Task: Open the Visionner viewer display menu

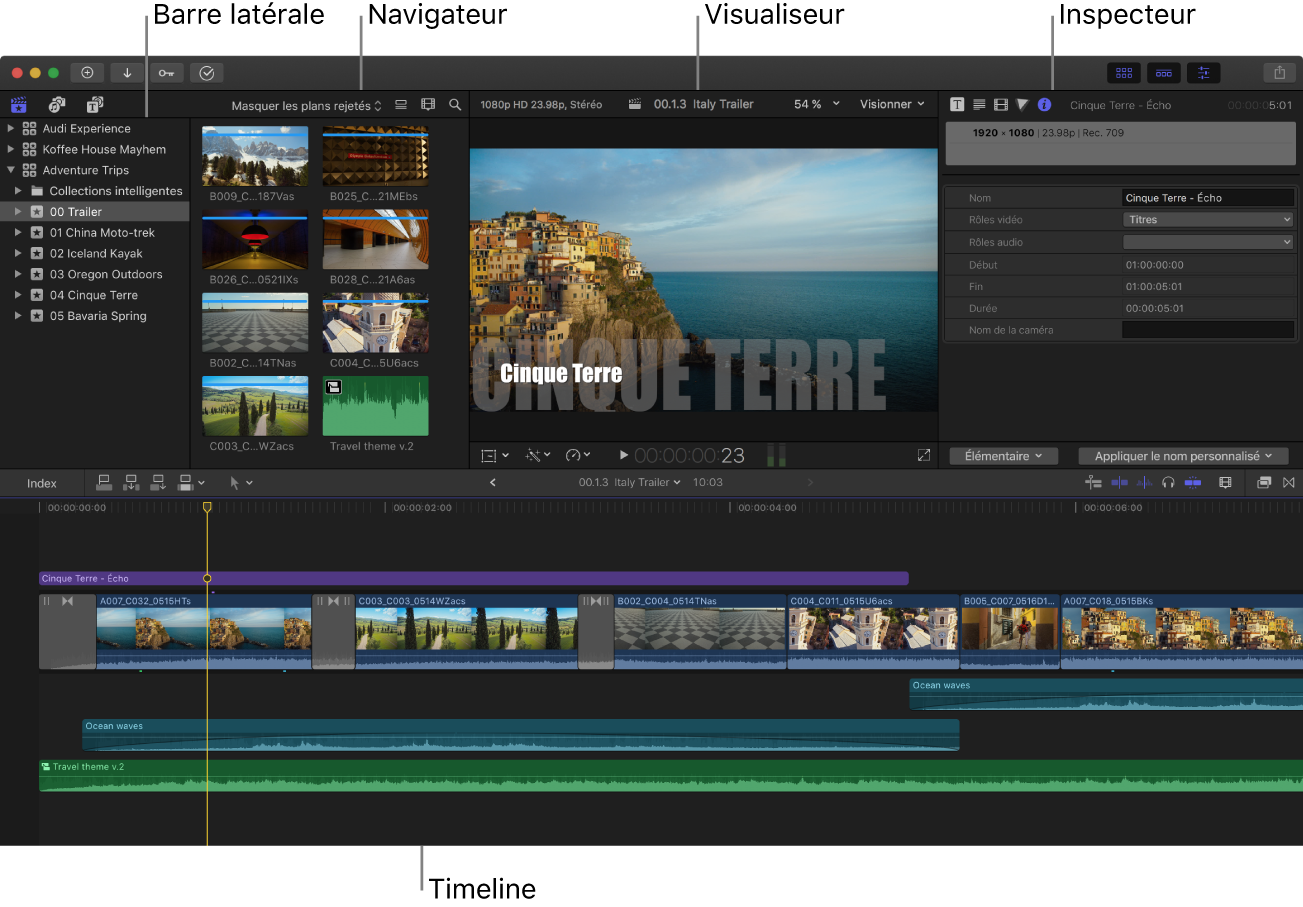Action: pos(889,104)
